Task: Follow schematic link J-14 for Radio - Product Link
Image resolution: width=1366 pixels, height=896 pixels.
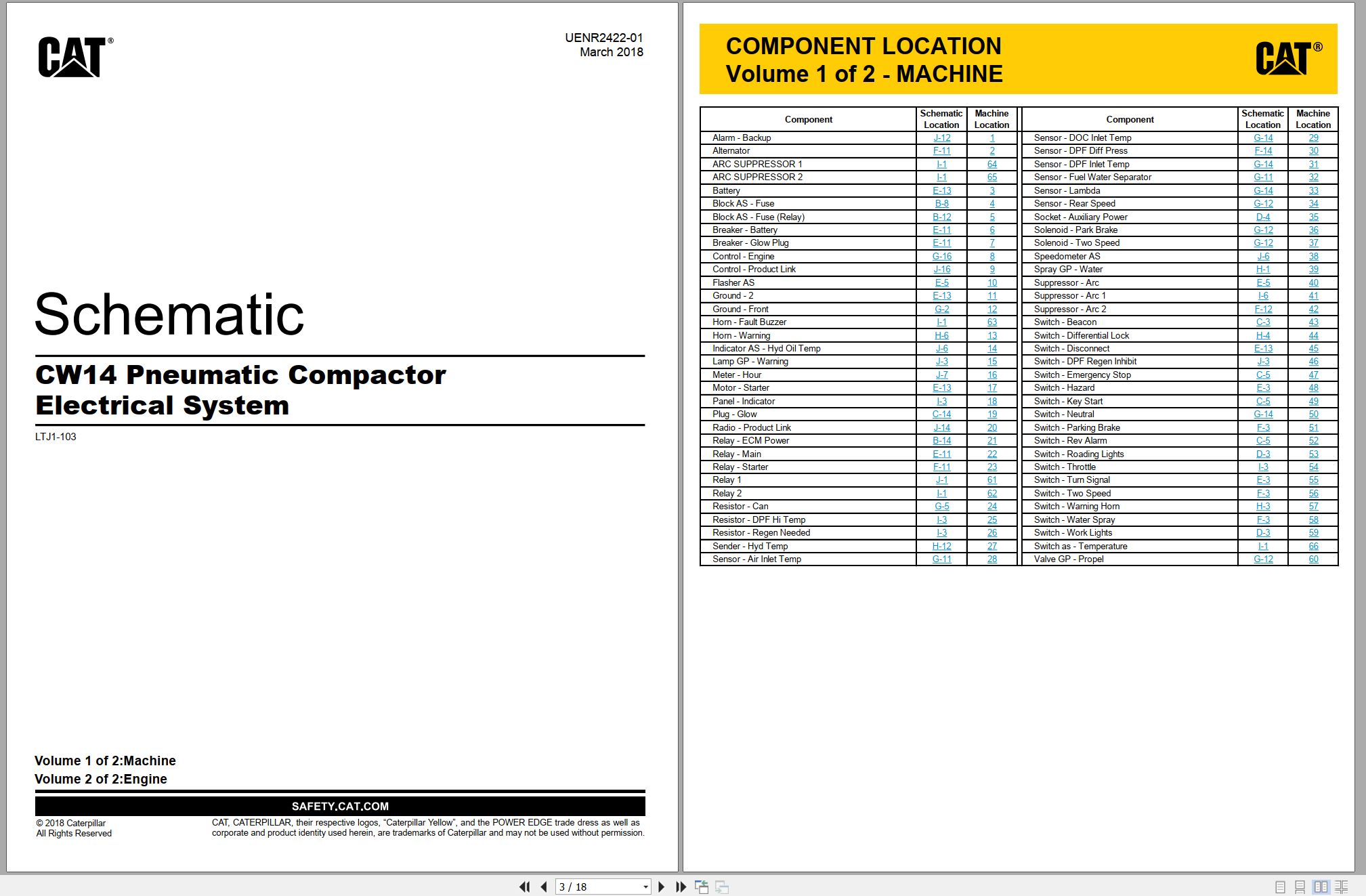Action: (941, 427)
